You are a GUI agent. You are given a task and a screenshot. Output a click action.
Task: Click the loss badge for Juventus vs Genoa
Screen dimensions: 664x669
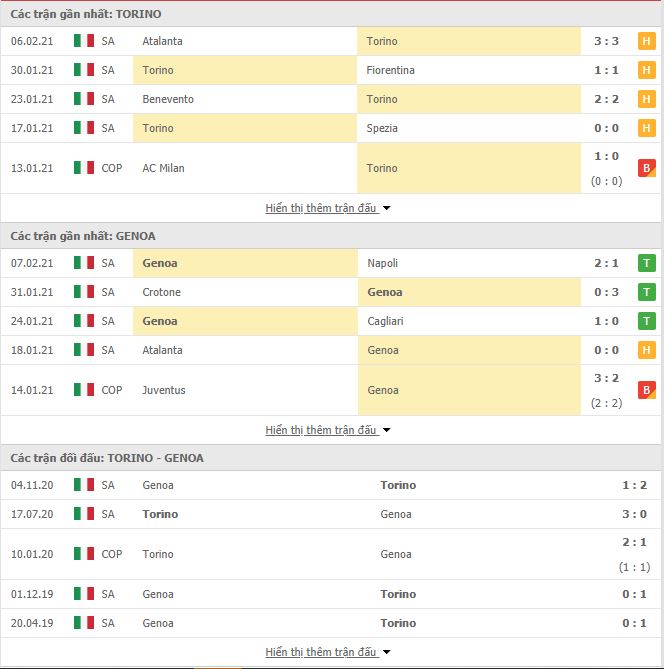tap(647, 390)
